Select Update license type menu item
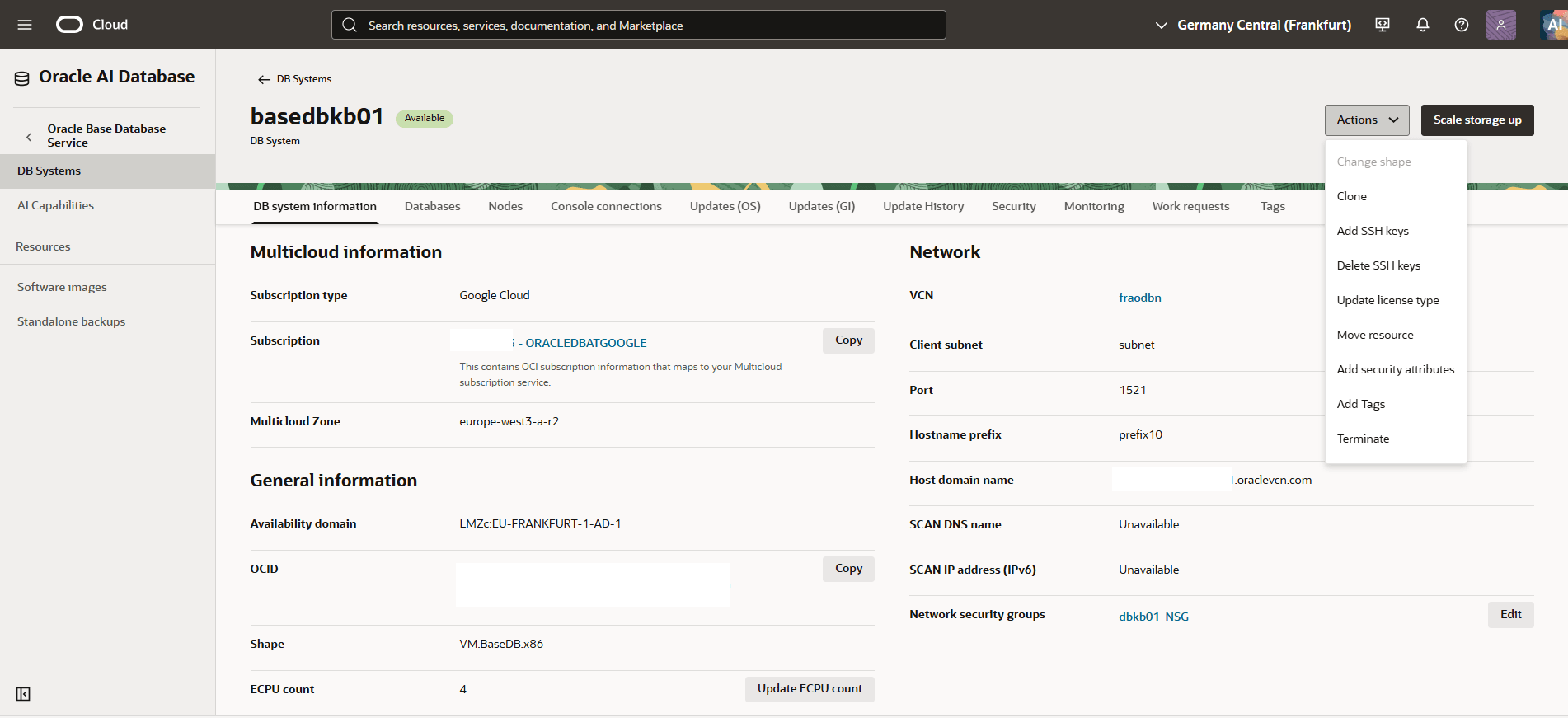 [1396, 300]
